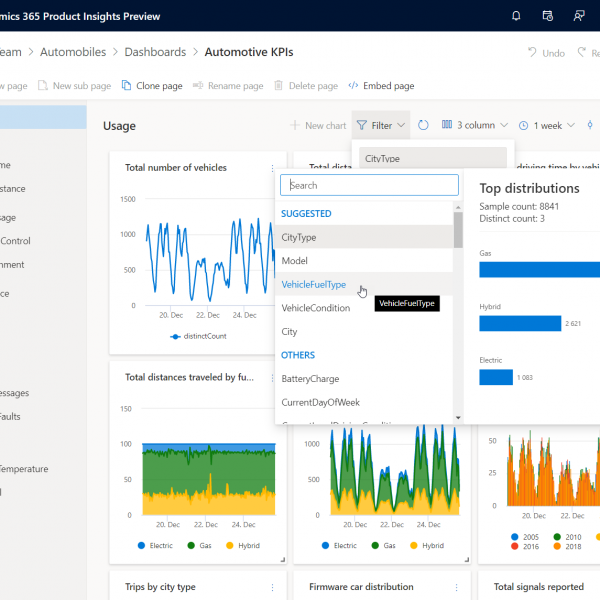This screenshot has height=600, width=600.
Task: Click the refresh circular arrow icon
Action: tap(423, 125)
